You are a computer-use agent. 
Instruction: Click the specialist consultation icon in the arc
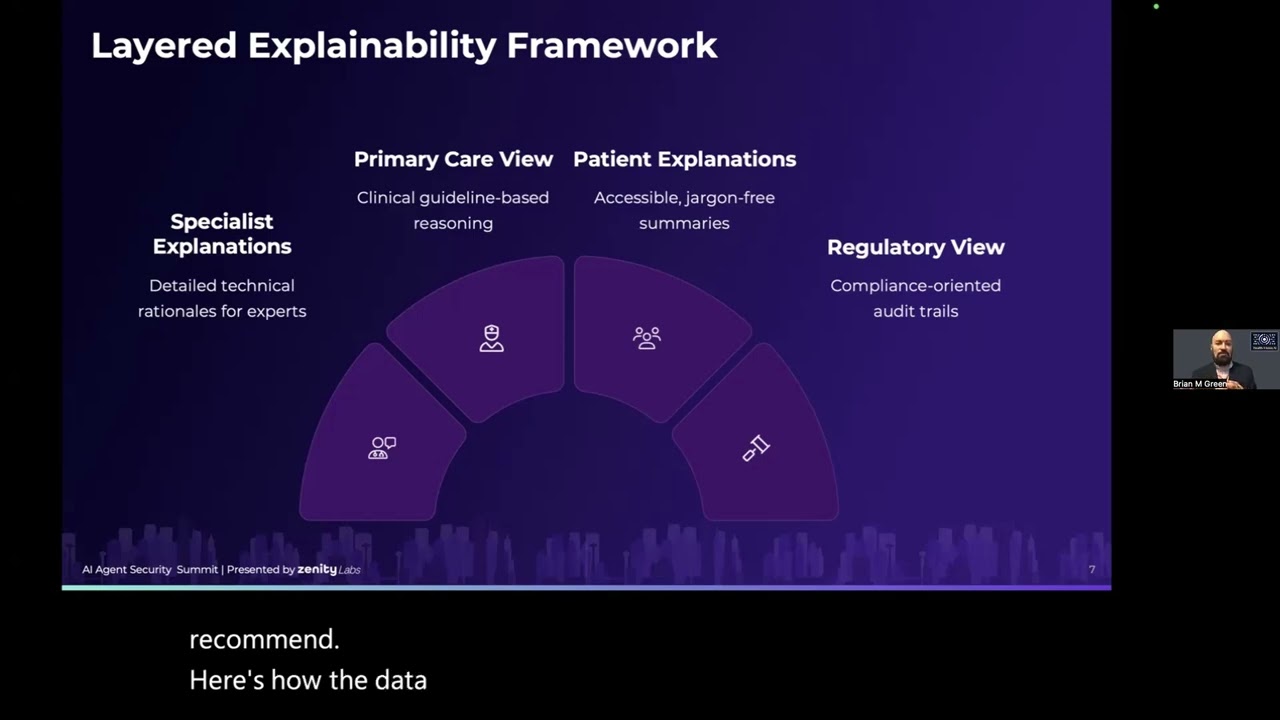[382, 447]
